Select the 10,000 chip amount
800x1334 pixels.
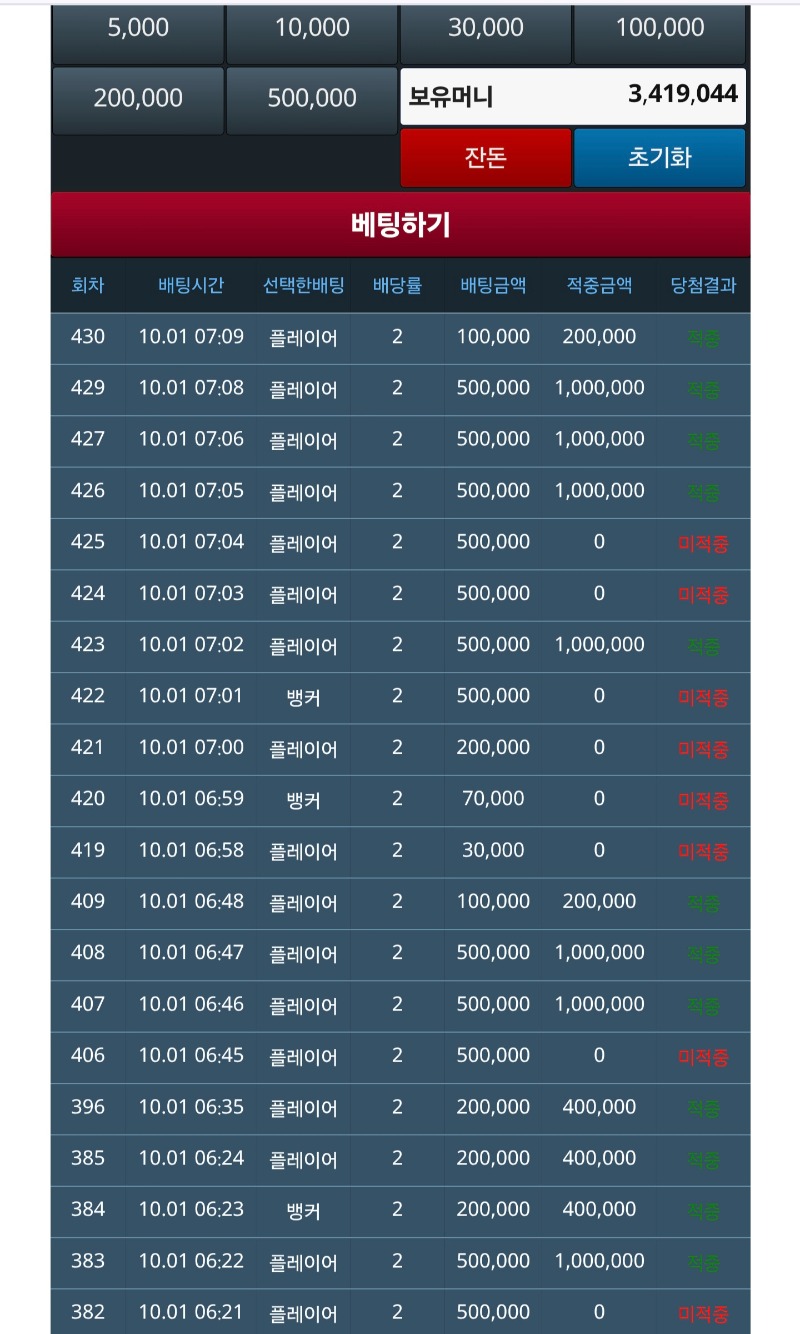pyautogui.click(x=312, y=30)
